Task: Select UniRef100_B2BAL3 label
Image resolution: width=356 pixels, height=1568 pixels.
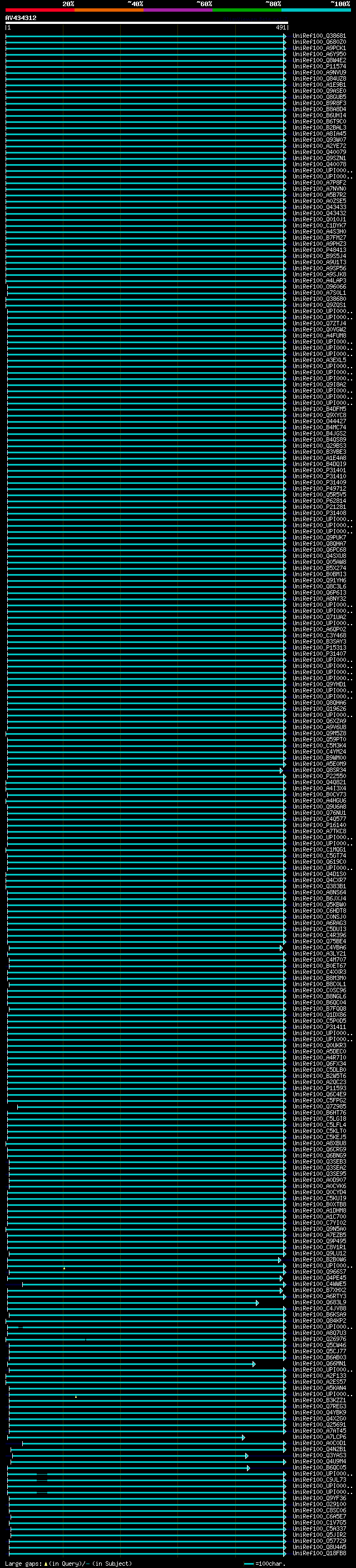Action: coord(319,128)
